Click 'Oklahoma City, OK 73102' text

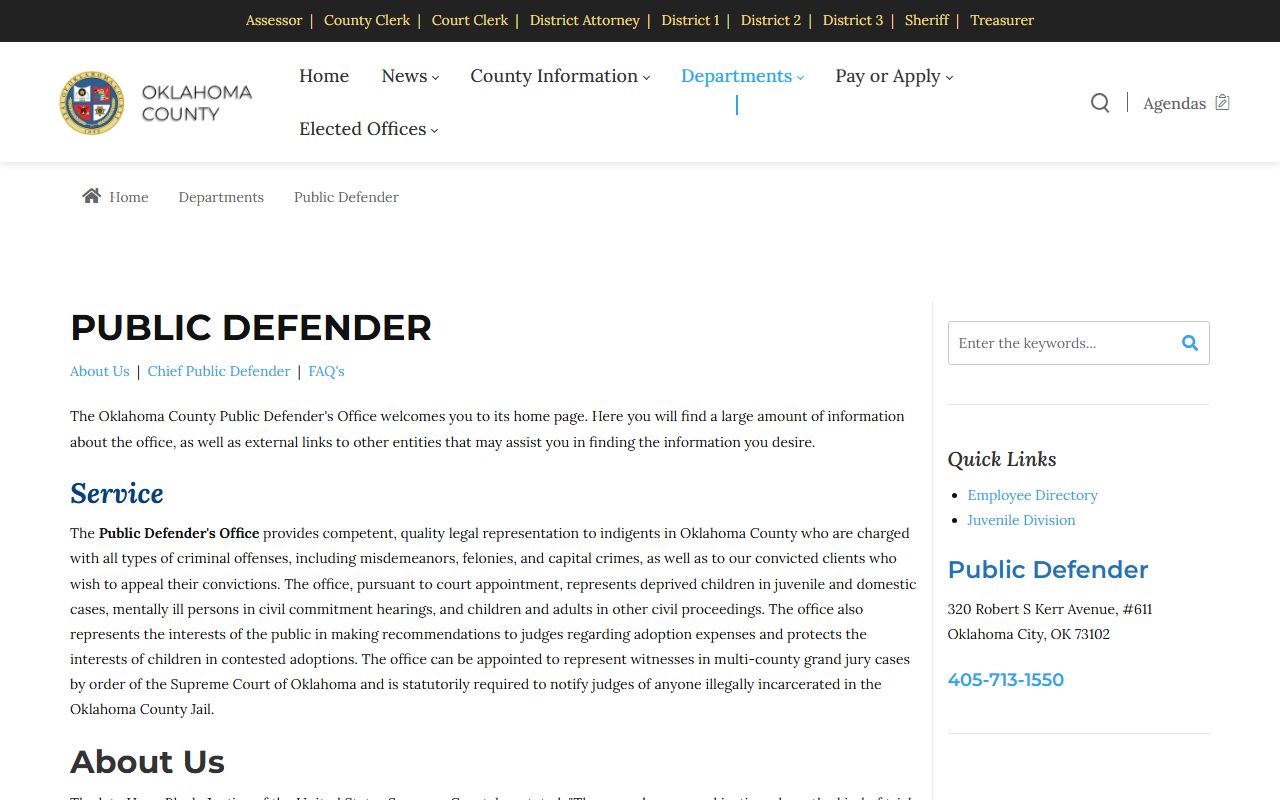(x=1029, y=634)
